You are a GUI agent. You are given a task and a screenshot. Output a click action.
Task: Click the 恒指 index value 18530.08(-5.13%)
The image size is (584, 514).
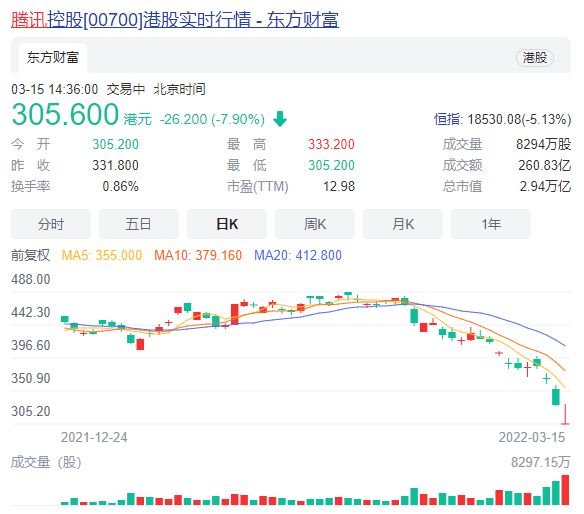tap(519, 119)
